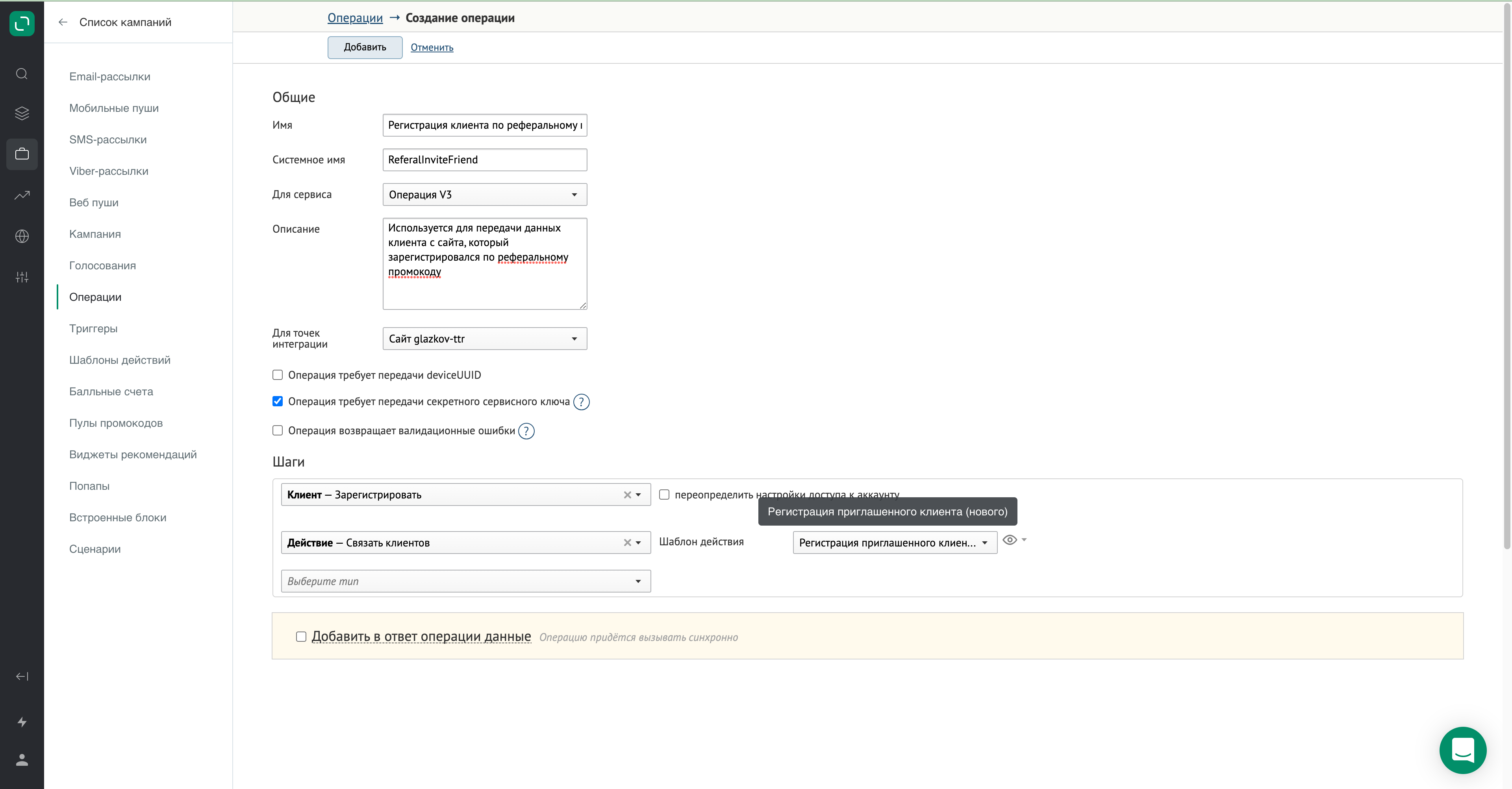This screenshot has width=1512, height=789.
Task: Open Пулы промокодов menu item
Action: tap(116, 423)
